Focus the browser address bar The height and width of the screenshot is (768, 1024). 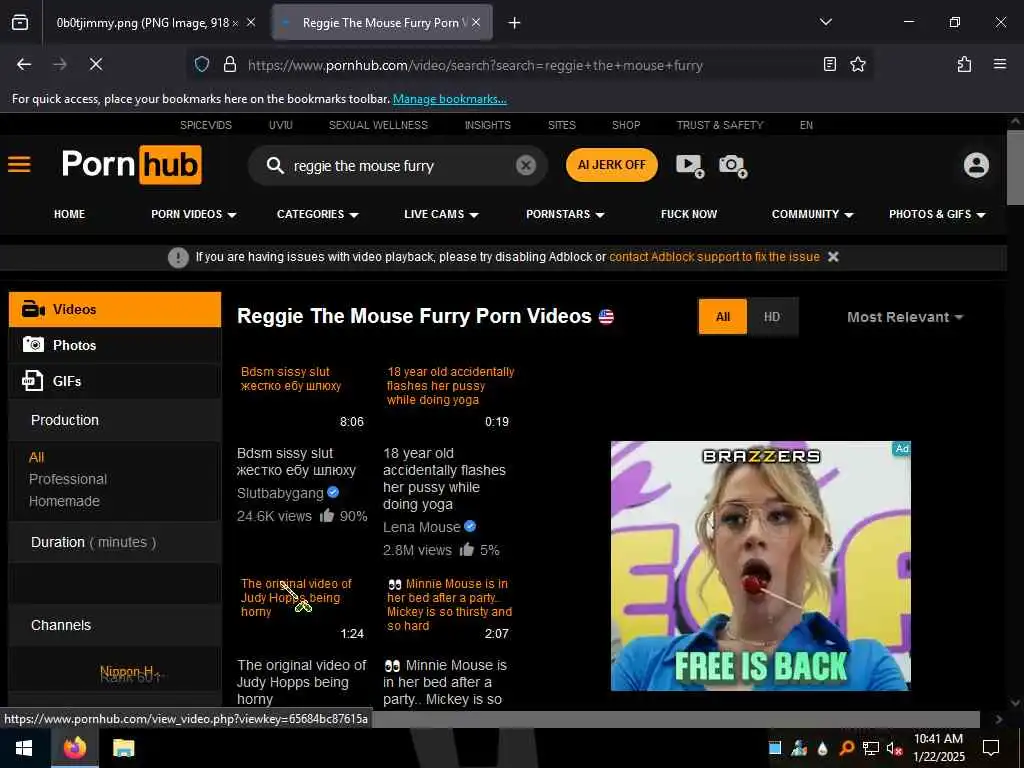[529, 65]
